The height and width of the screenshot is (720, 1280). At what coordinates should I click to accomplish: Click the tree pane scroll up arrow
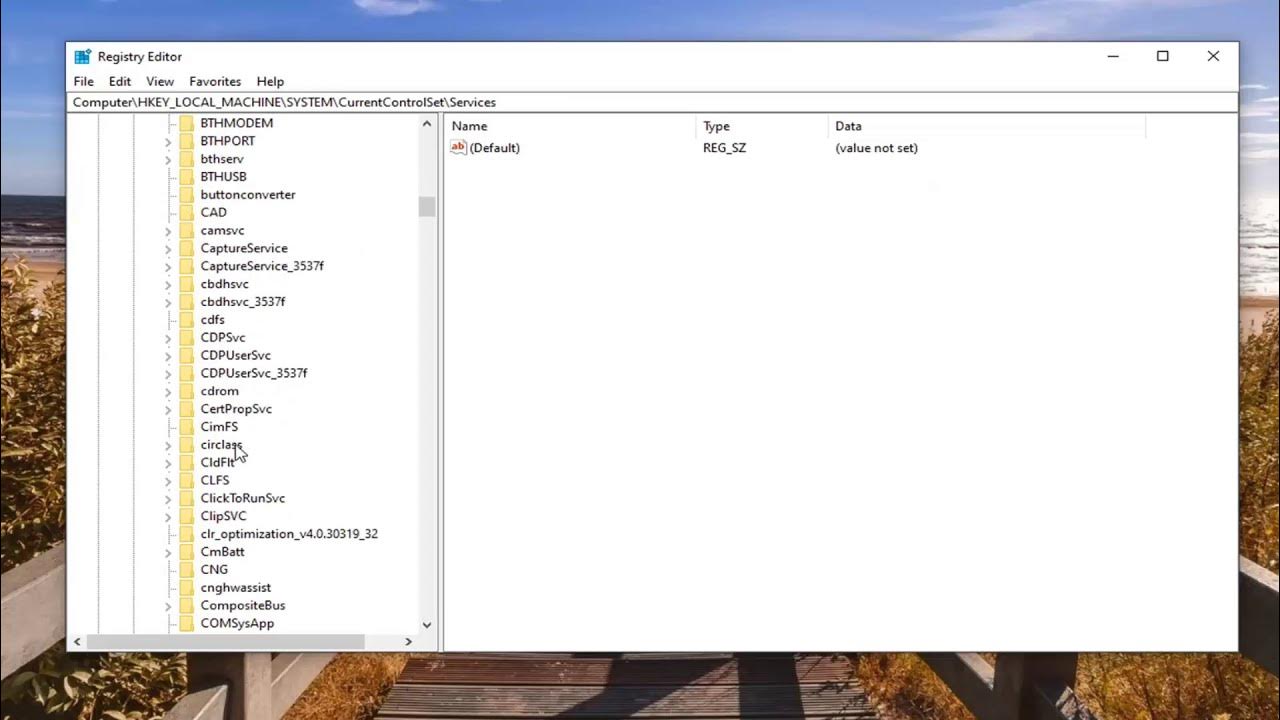pos(427,124)
